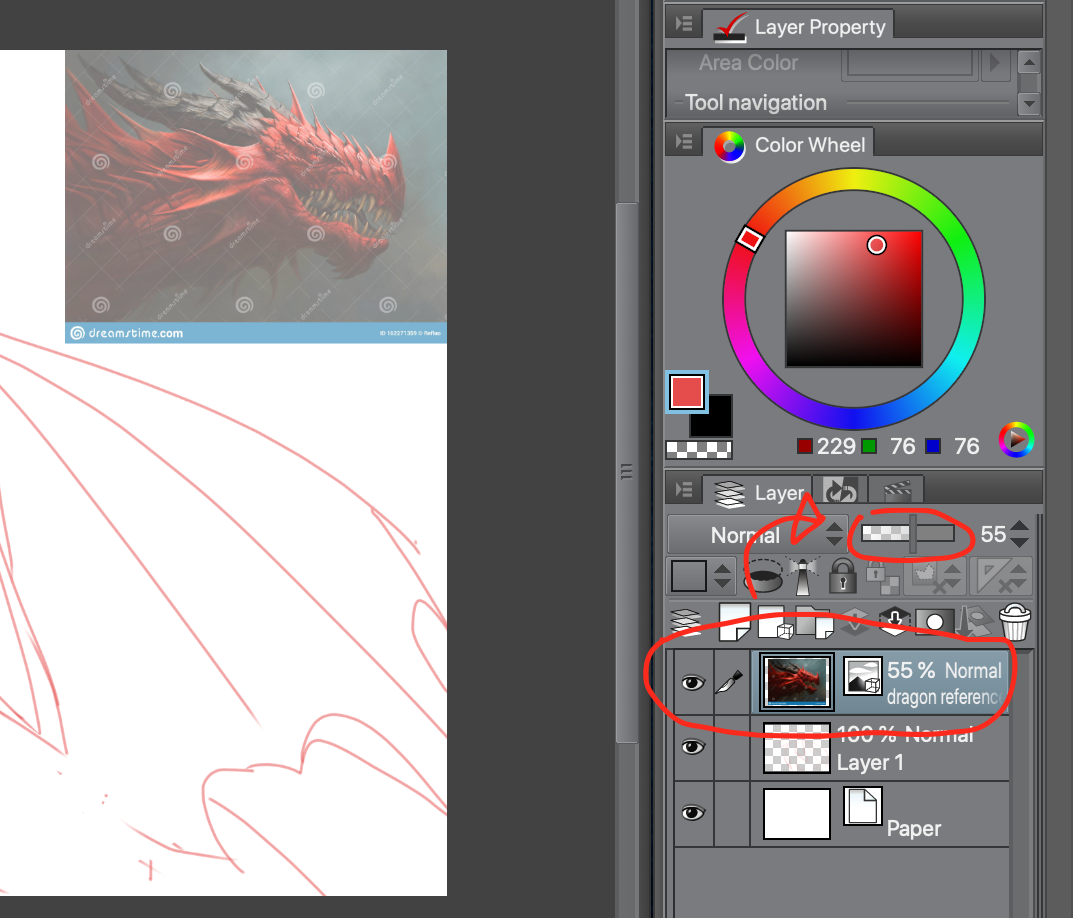
Task: Select the Paper layer name
Action: point(914,828)
